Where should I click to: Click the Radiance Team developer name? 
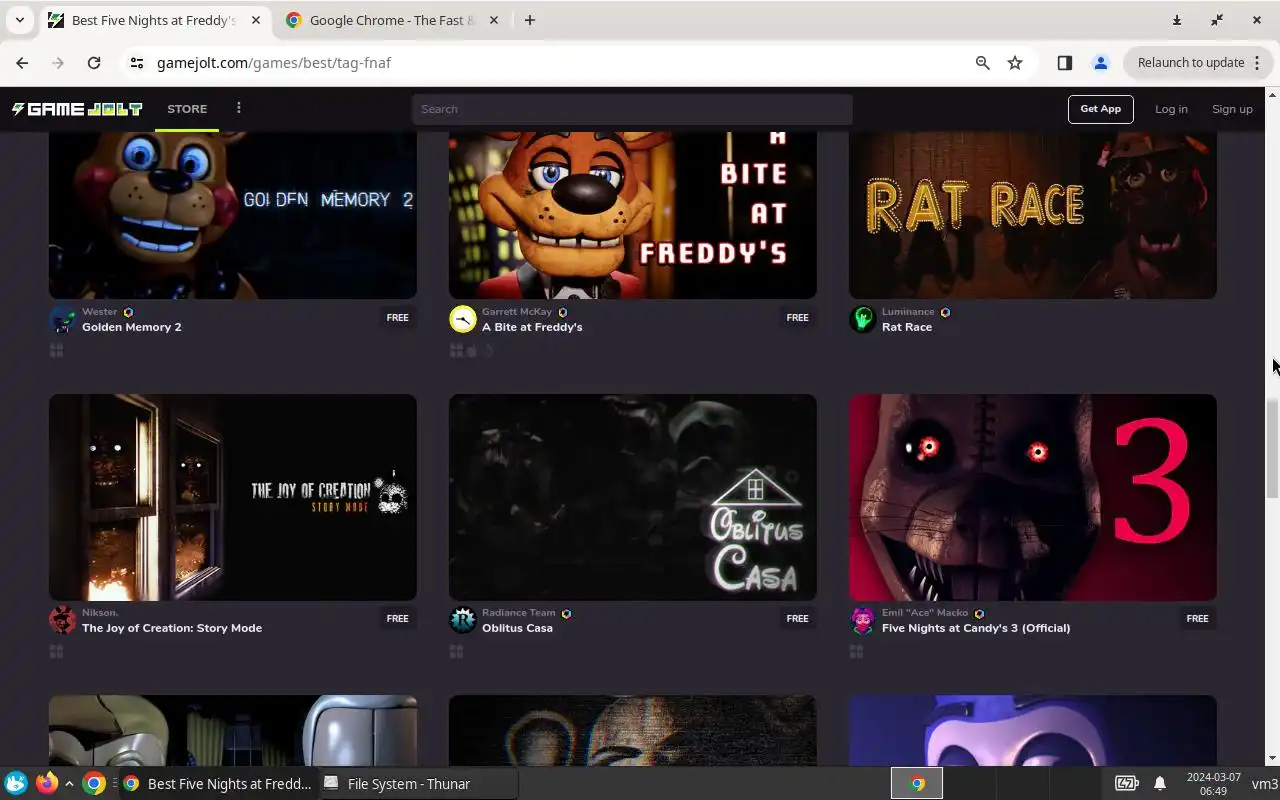518,613
